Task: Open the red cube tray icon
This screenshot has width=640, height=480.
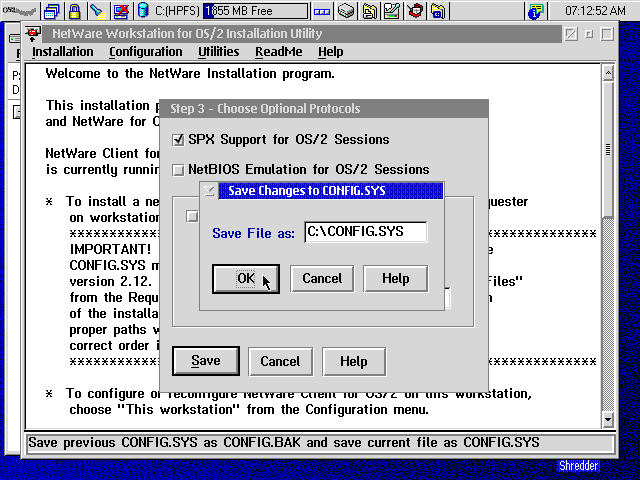Action: tap(415, 11)
